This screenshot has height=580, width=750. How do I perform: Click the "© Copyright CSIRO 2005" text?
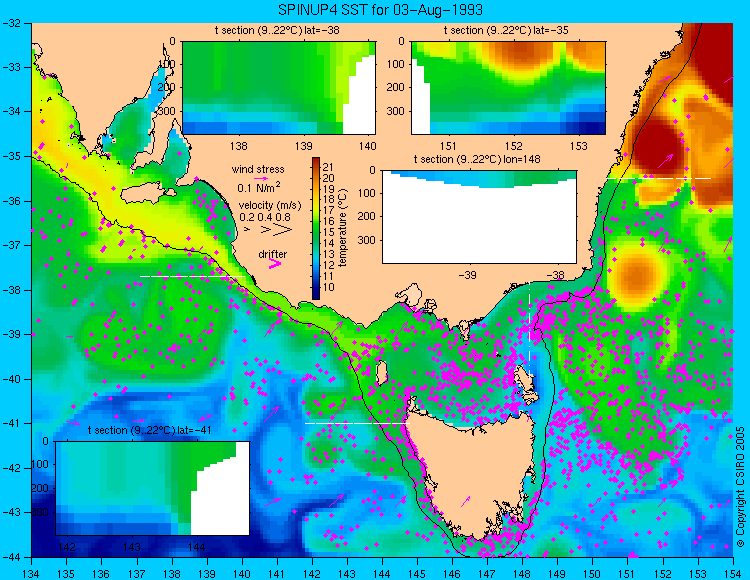[x=740, y=487]
